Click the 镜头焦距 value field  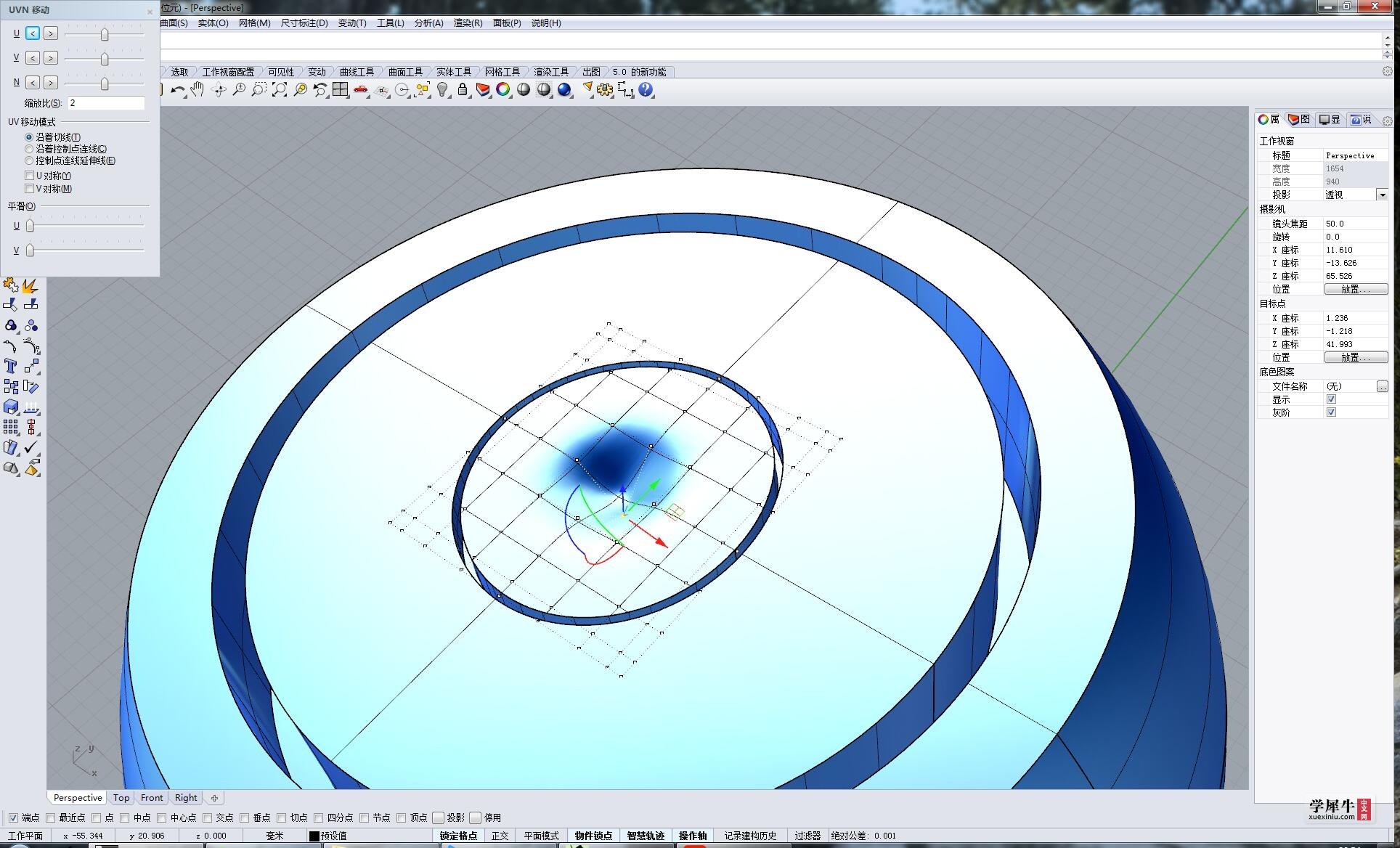tap(1356, 224)
